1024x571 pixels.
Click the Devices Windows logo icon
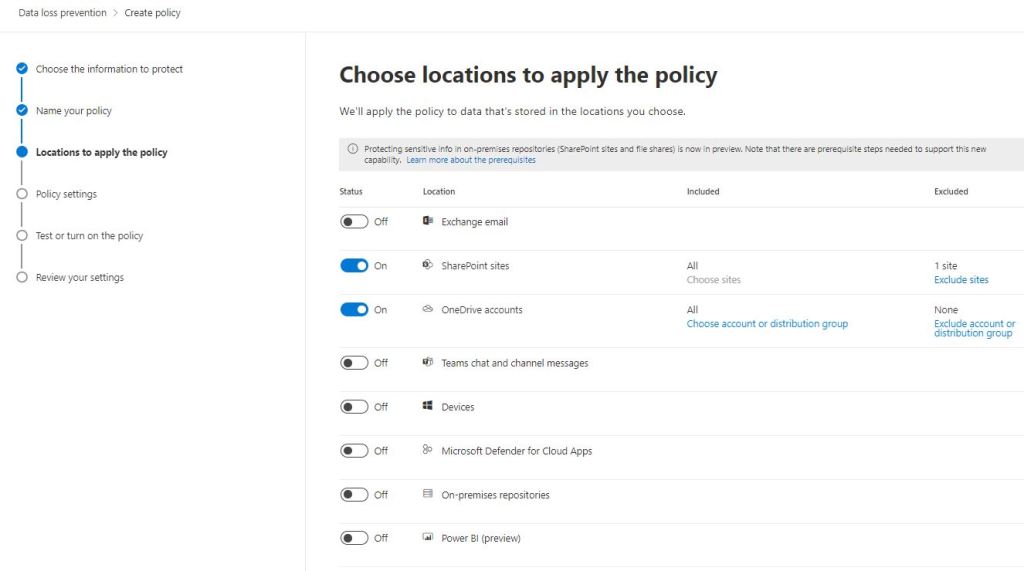[428, 406]
